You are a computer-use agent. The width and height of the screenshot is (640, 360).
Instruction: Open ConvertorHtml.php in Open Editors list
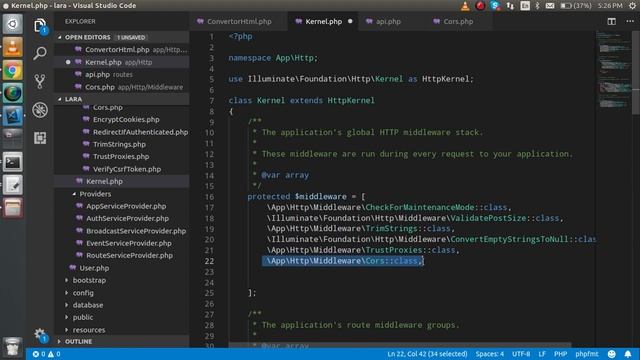(122, 50)
